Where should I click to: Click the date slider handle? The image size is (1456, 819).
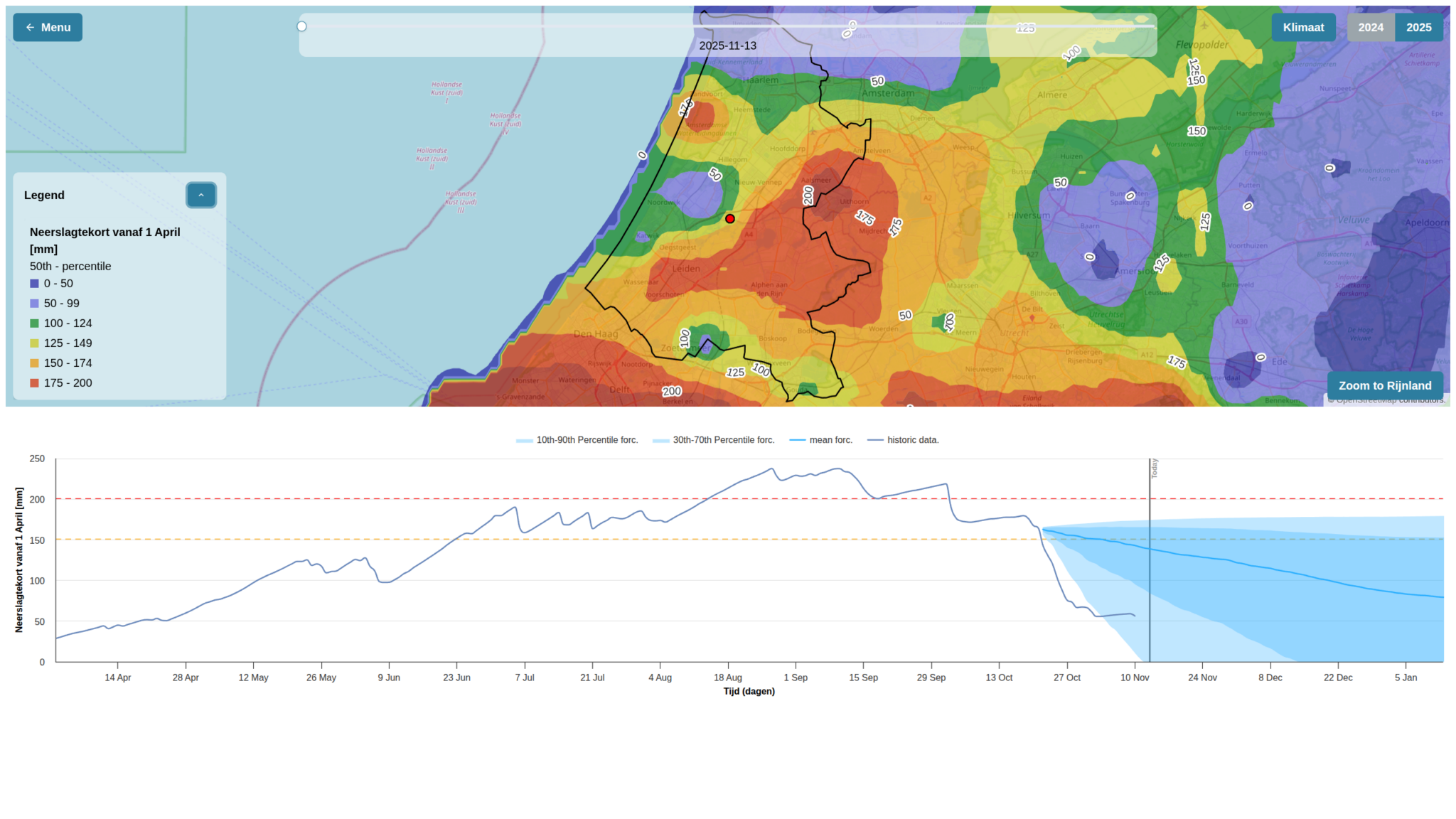click(301, 26)
